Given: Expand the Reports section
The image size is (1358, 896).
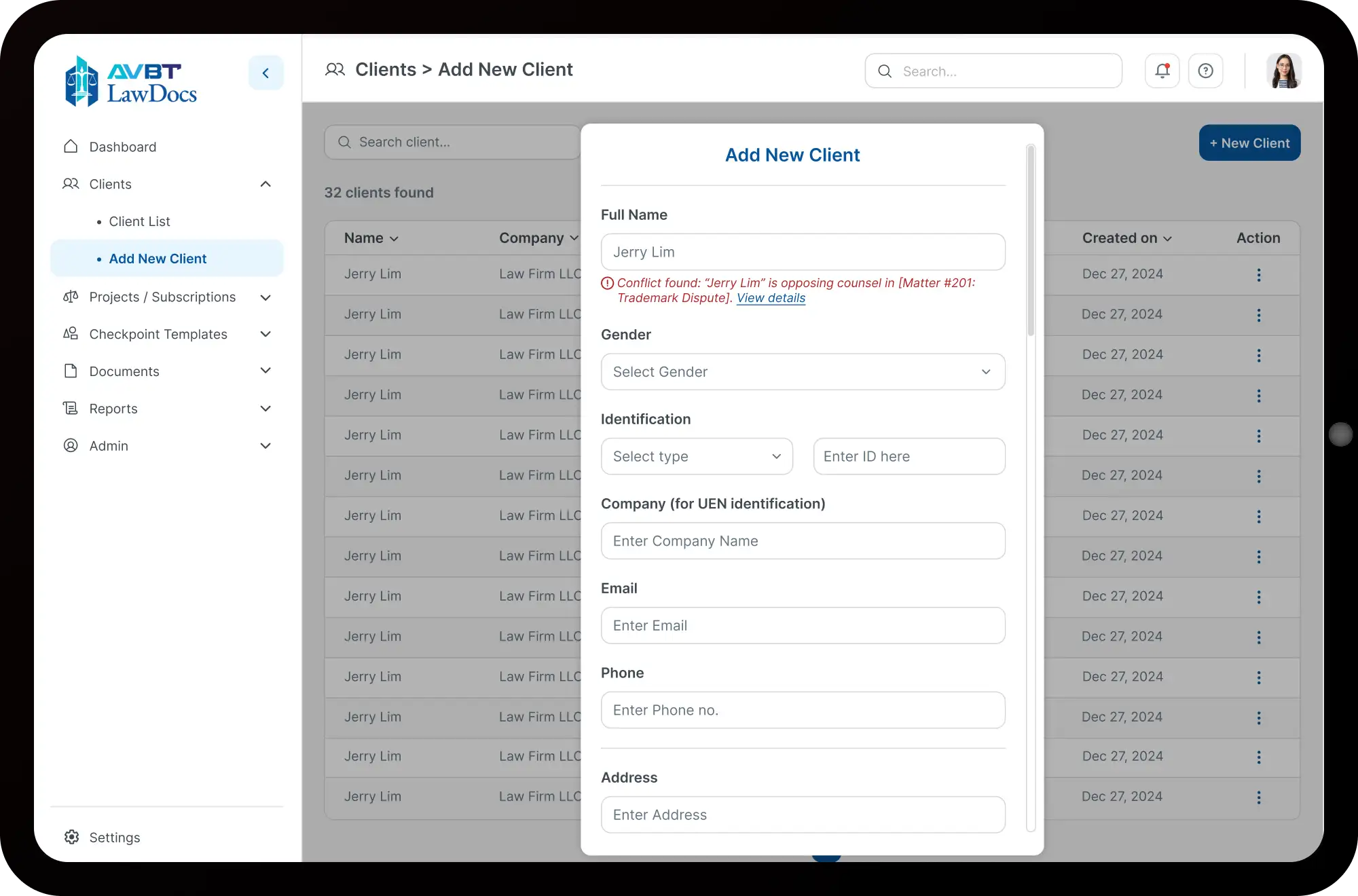Looking at the screenshot, I should 265,409.
